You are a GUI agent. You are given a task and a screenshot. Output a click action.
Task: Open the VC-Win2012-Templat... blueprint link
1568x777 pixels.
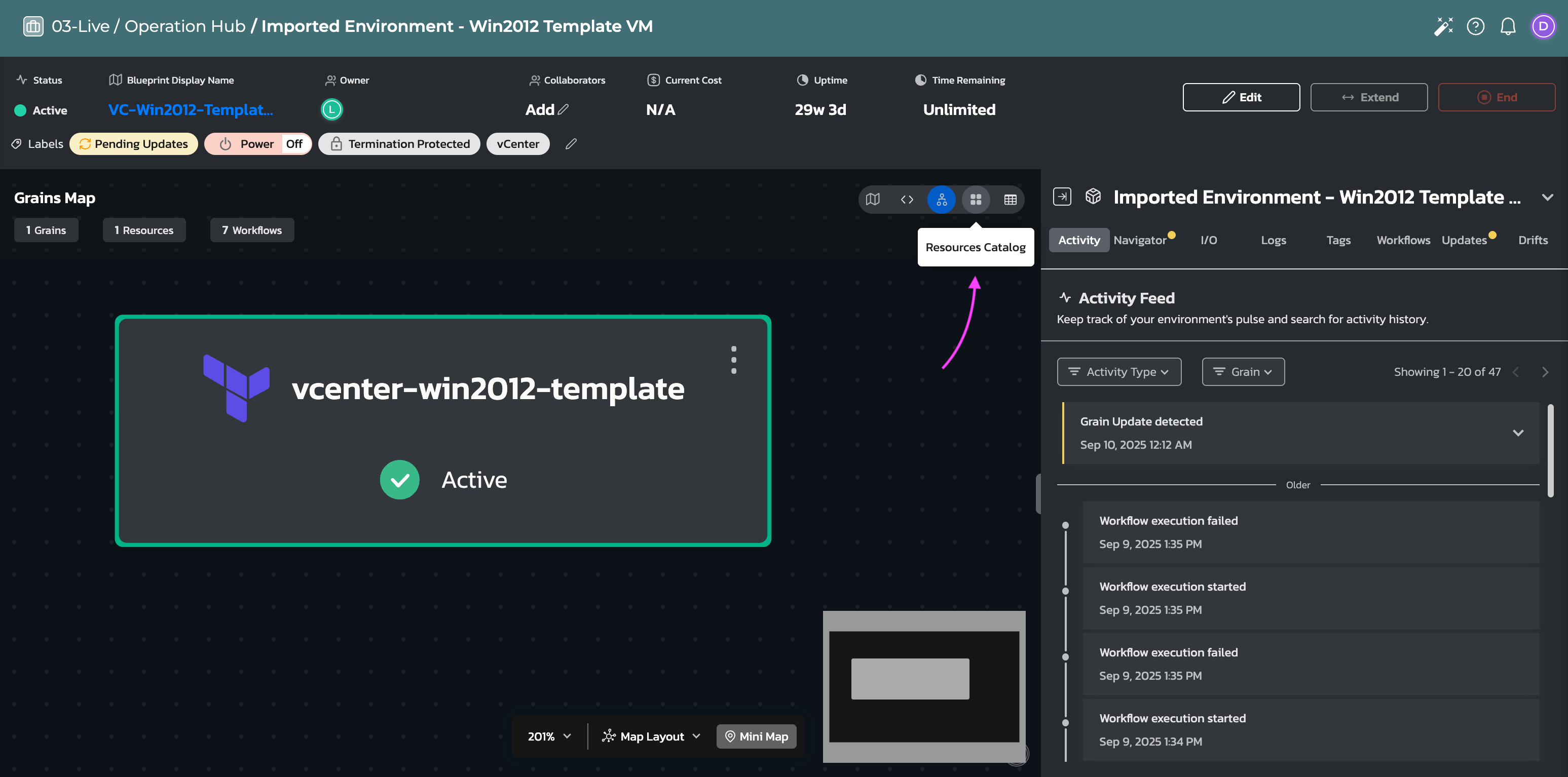pyautogui.click(x=191, y=110)
